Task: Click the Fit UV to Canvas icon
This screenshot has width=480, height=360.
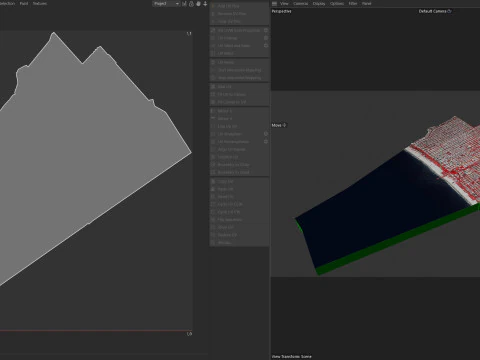Action: tap(213, 94)
